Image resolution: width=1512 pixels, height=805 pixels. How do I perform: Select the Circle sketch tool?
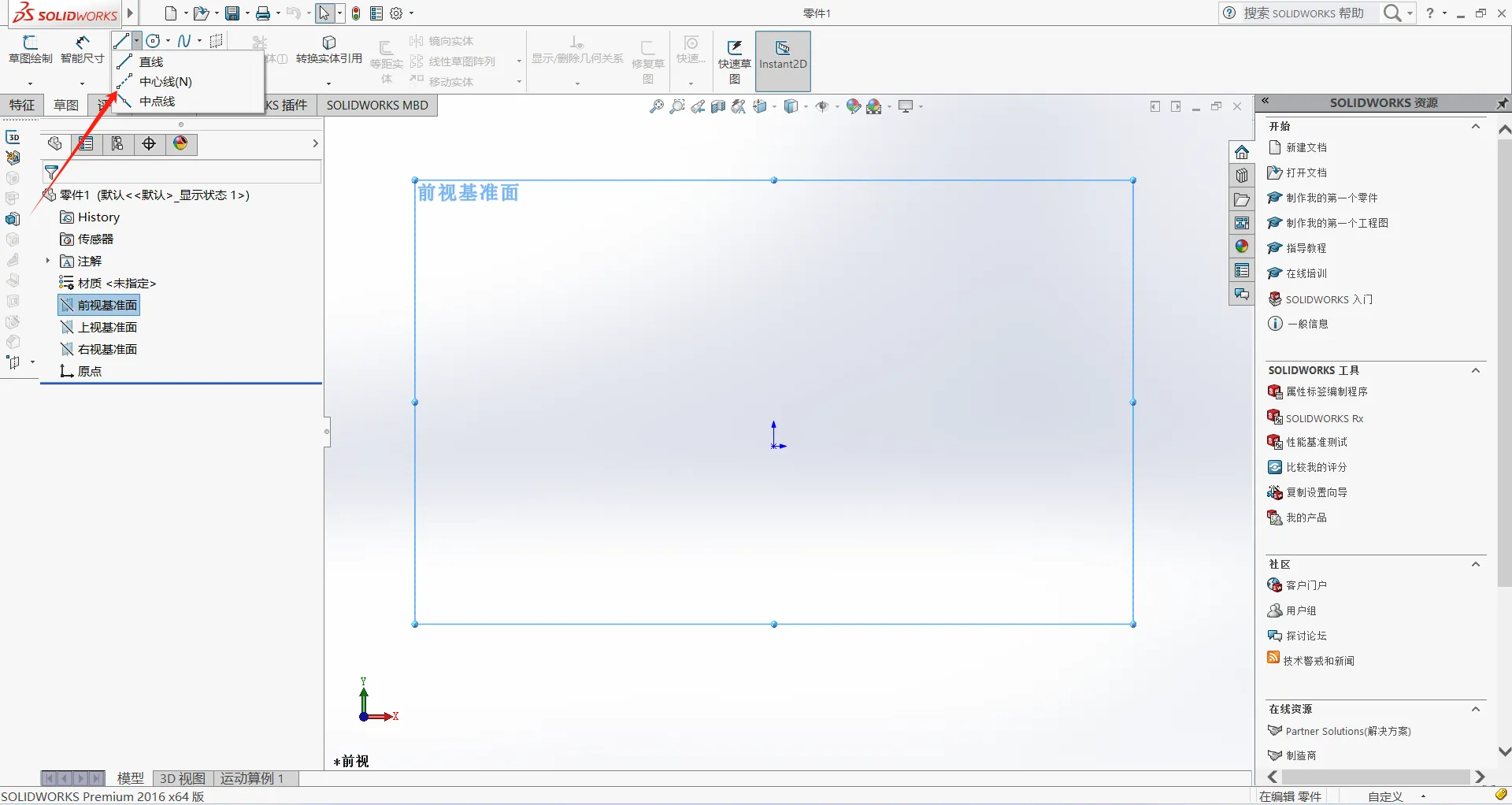click(x=154, y=41)
